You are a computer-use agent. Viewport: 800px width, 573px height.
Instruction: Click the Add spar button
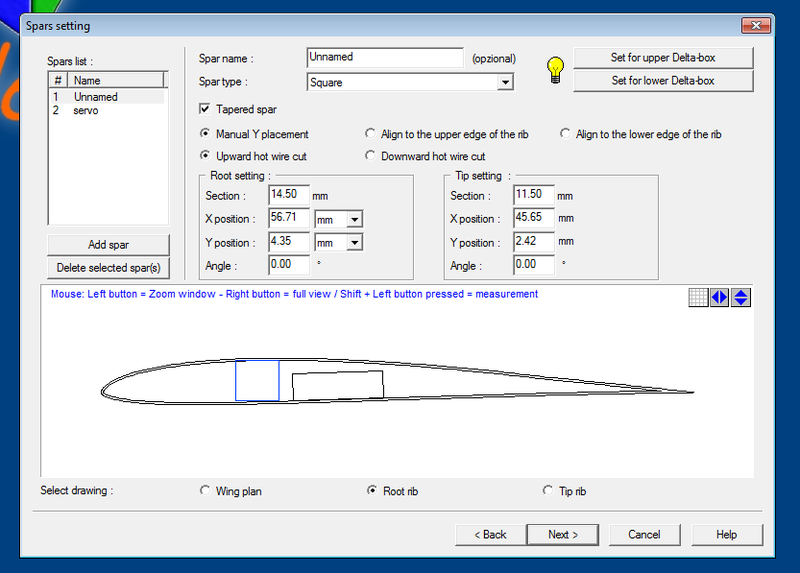[x=108, y=245]
